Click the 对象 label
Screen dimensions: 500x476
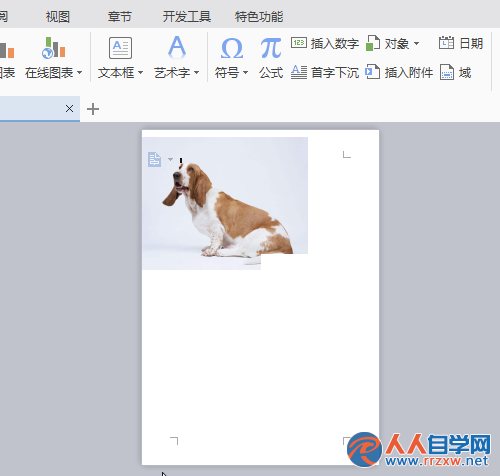(x=397, y=44)
